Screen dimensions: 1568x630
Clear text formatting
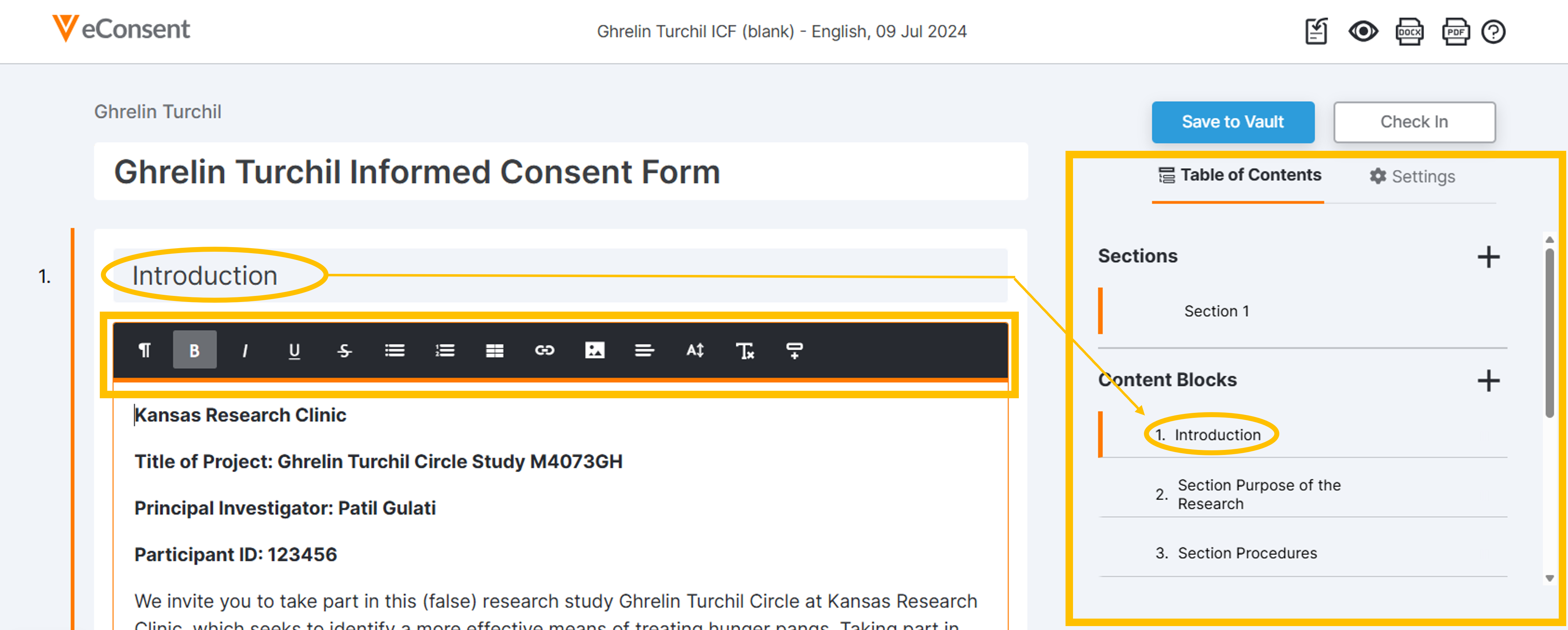pyautogui.click(x=744, y=350)
